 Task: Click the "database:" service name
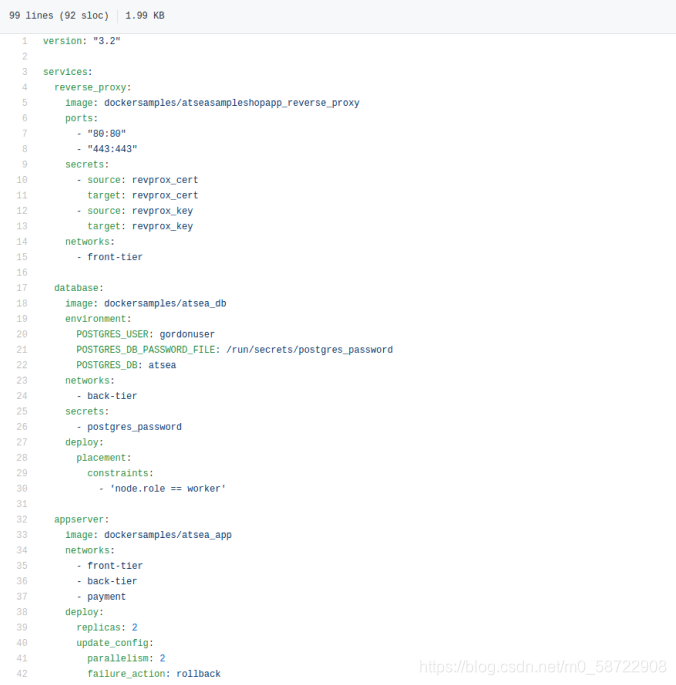(x=79, y=288)
